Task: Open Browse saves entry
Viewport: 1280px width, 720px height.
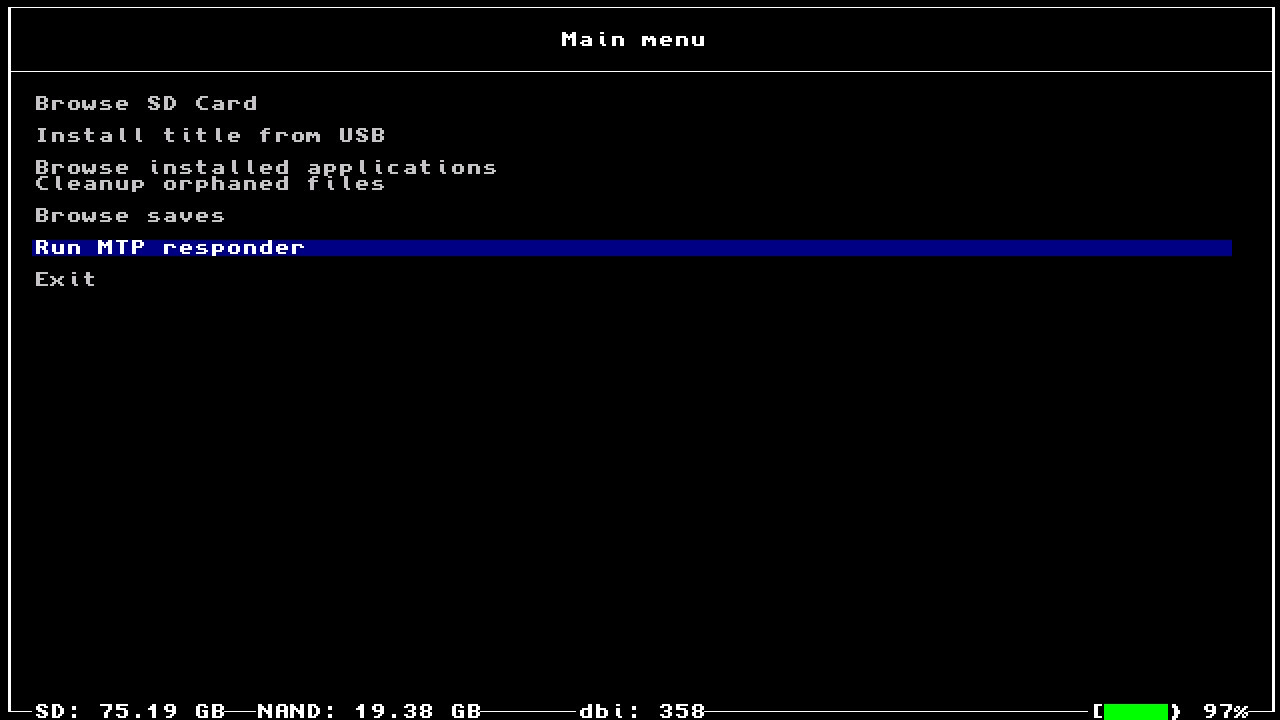Action: (130, 216)
